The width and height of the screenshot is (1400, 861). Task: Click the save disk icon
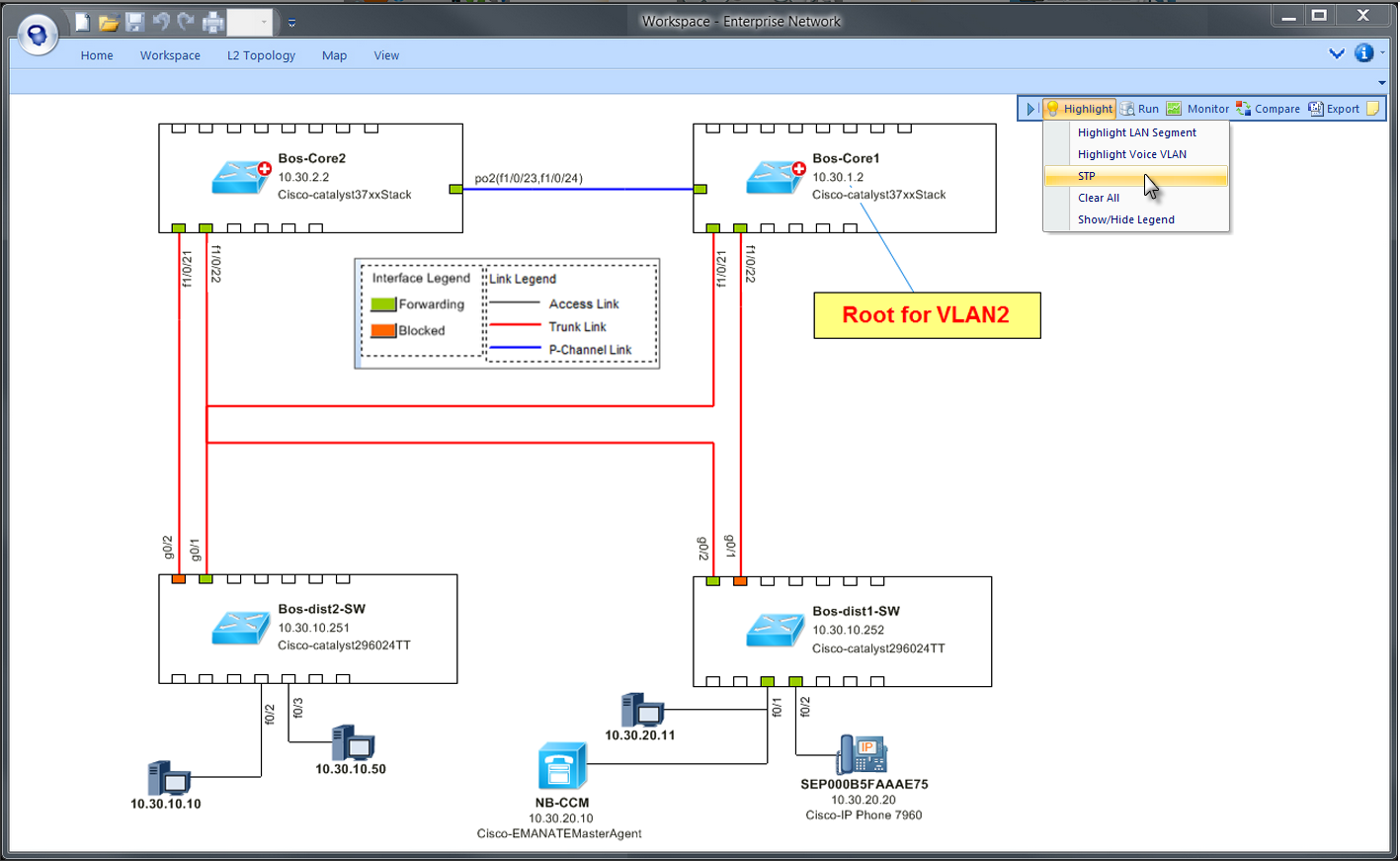point(135,22)
